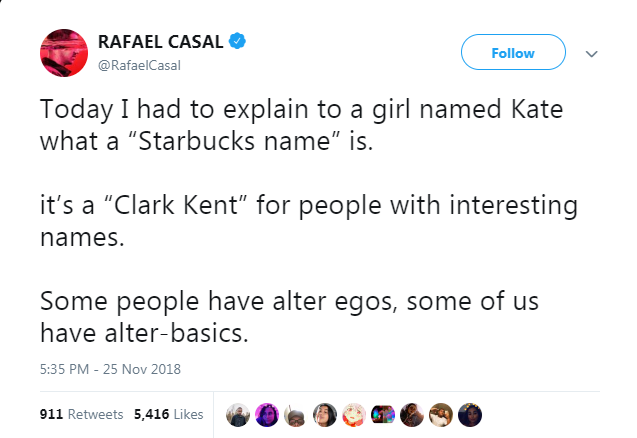The image size is (637, 438).
Task: Click the fourth liker avatar with dark hair
Action: pyautogui.click(x=326, y=413)
